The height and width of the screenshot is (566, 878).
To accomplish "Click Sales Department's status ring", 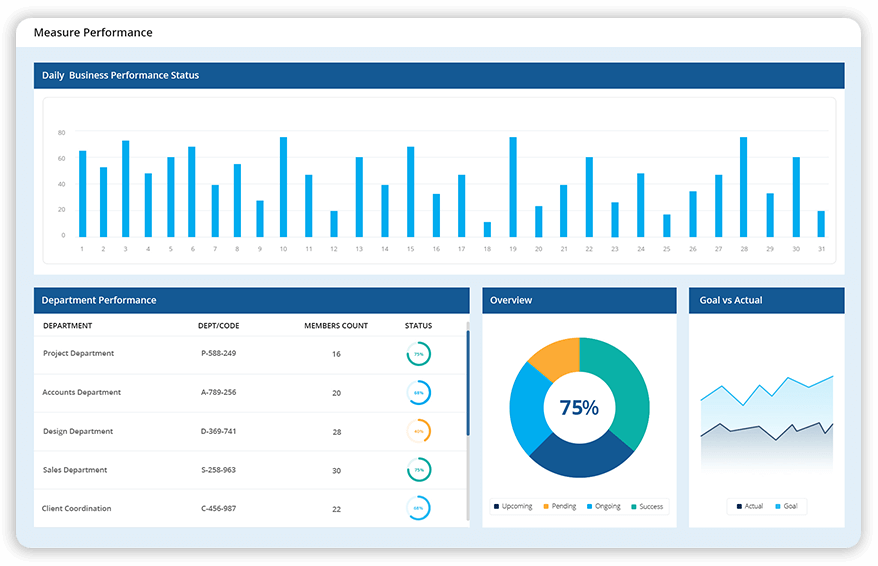I will [x=418, y=470].
